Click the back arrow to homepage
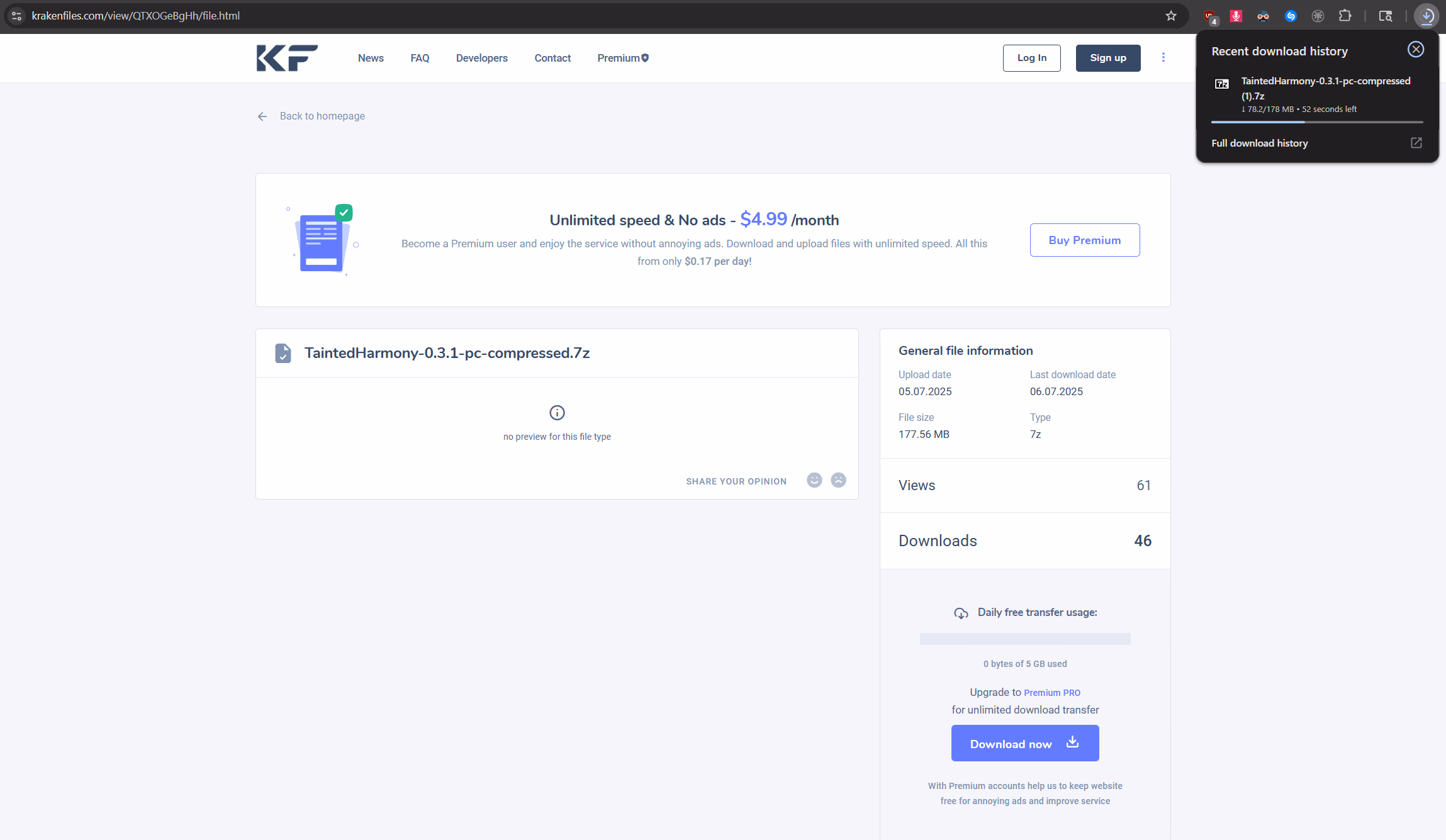Screen dimensions: 1446x840 point(262,116)
